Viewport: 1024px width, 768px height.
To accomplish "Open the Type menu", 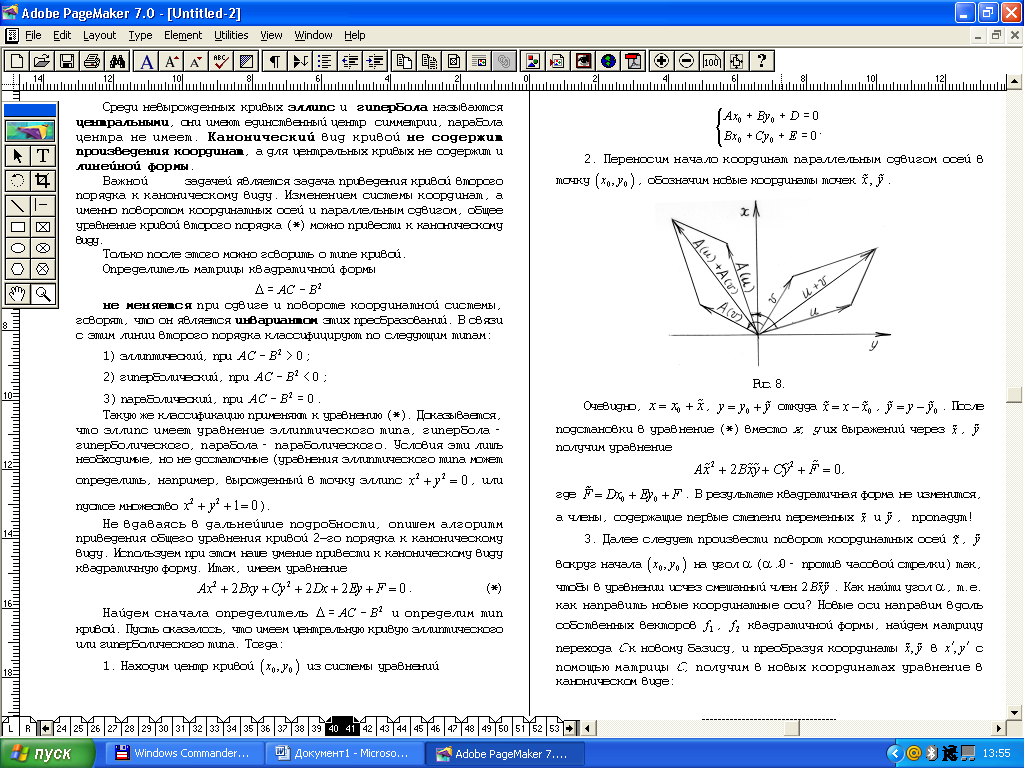I will [140, 35].
